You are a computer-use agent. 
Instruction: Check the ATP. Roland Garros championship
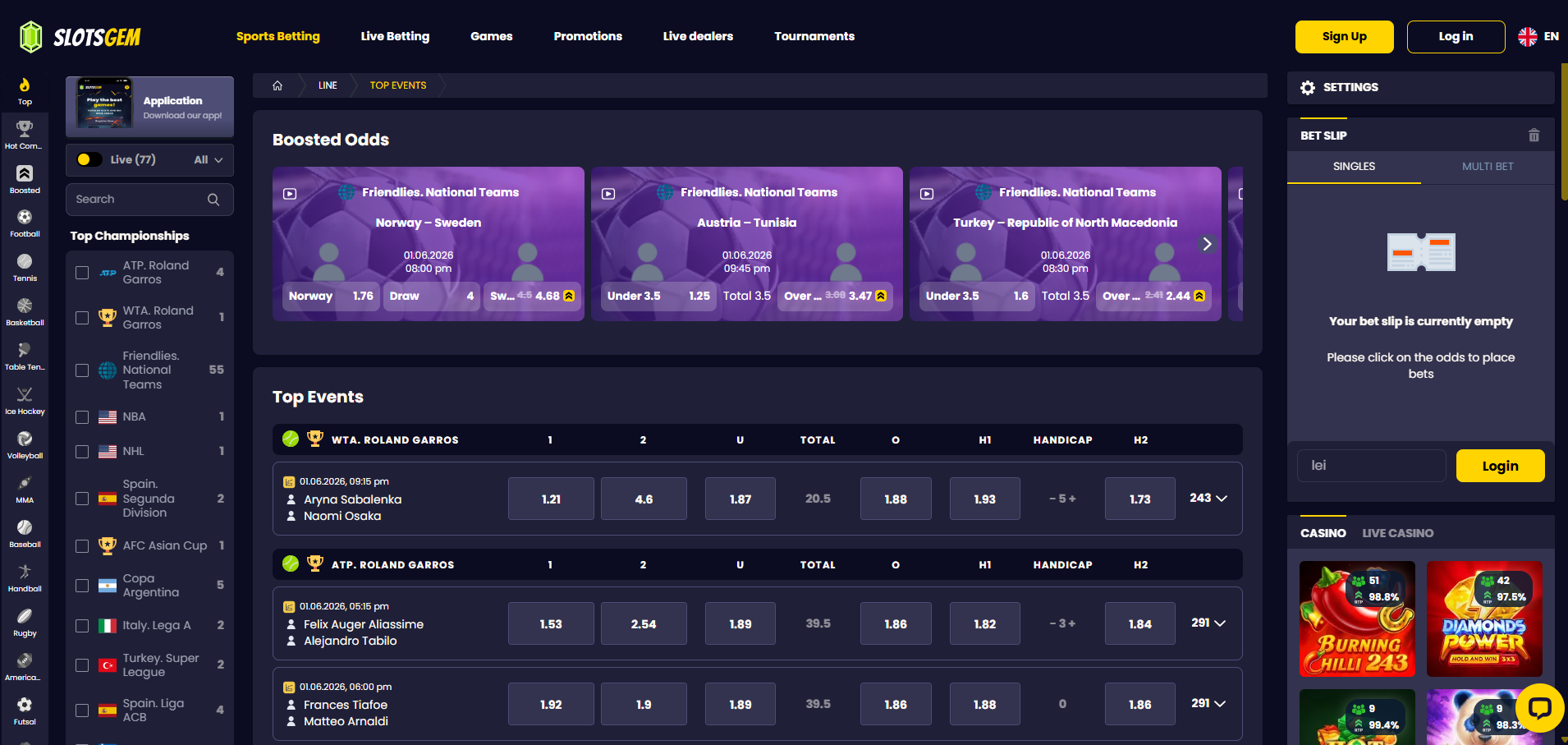[x=82, y=273]
